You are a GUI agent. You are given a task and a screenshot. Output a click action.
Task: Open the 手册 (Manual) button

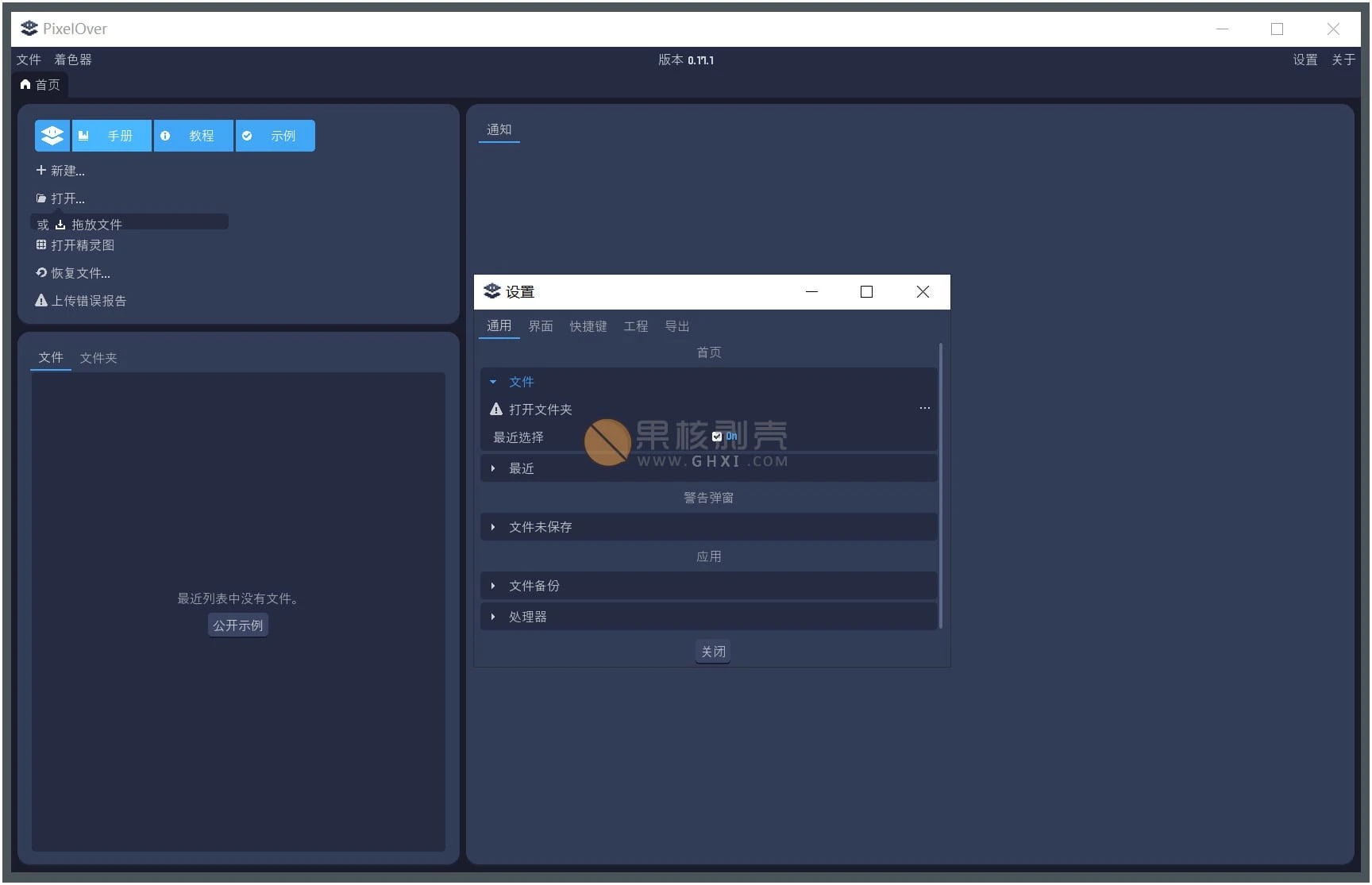tap(112, 136)
